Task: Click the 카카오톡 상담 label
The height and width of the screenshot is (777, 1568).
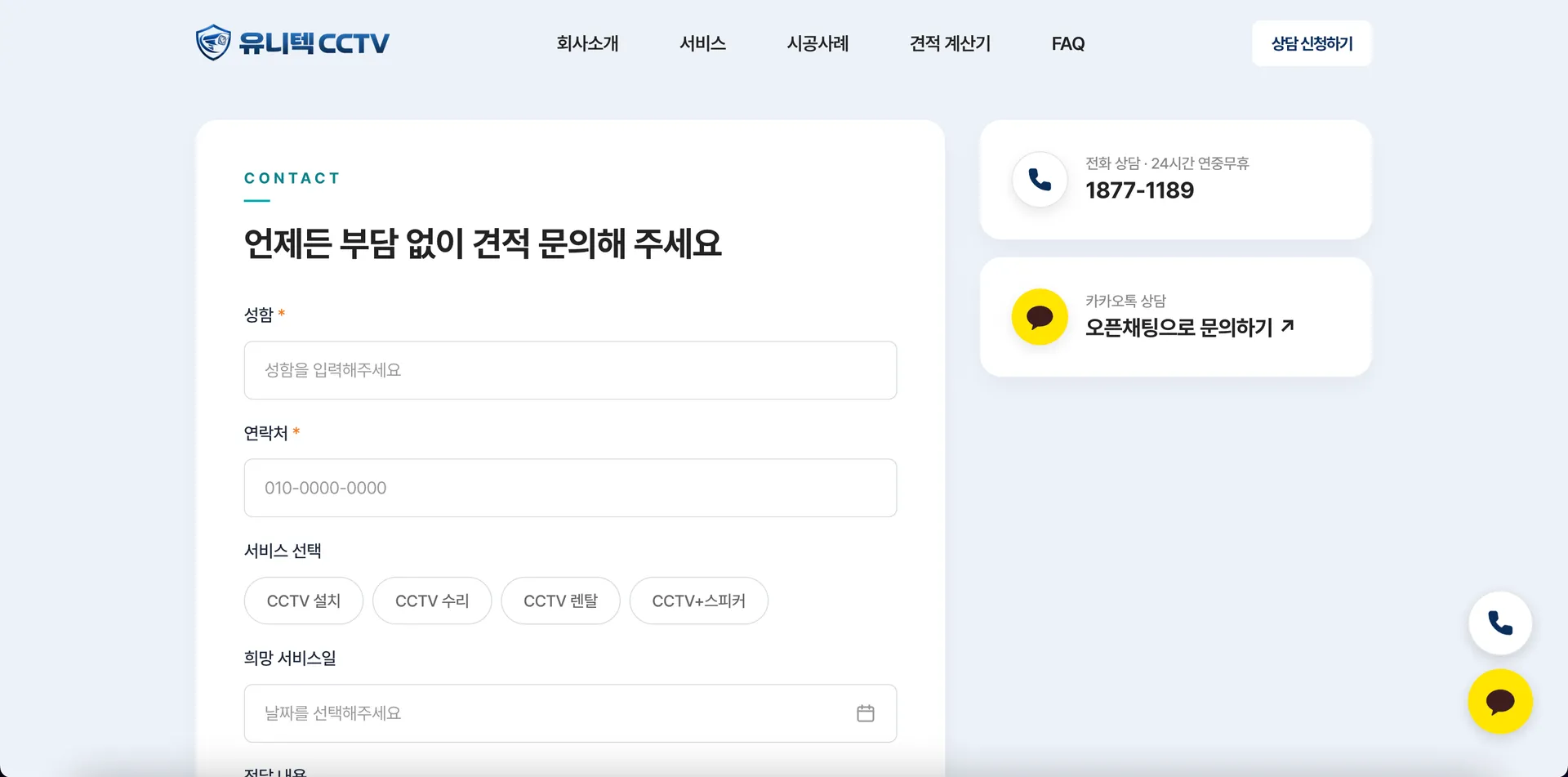Action: point(1125,301)
